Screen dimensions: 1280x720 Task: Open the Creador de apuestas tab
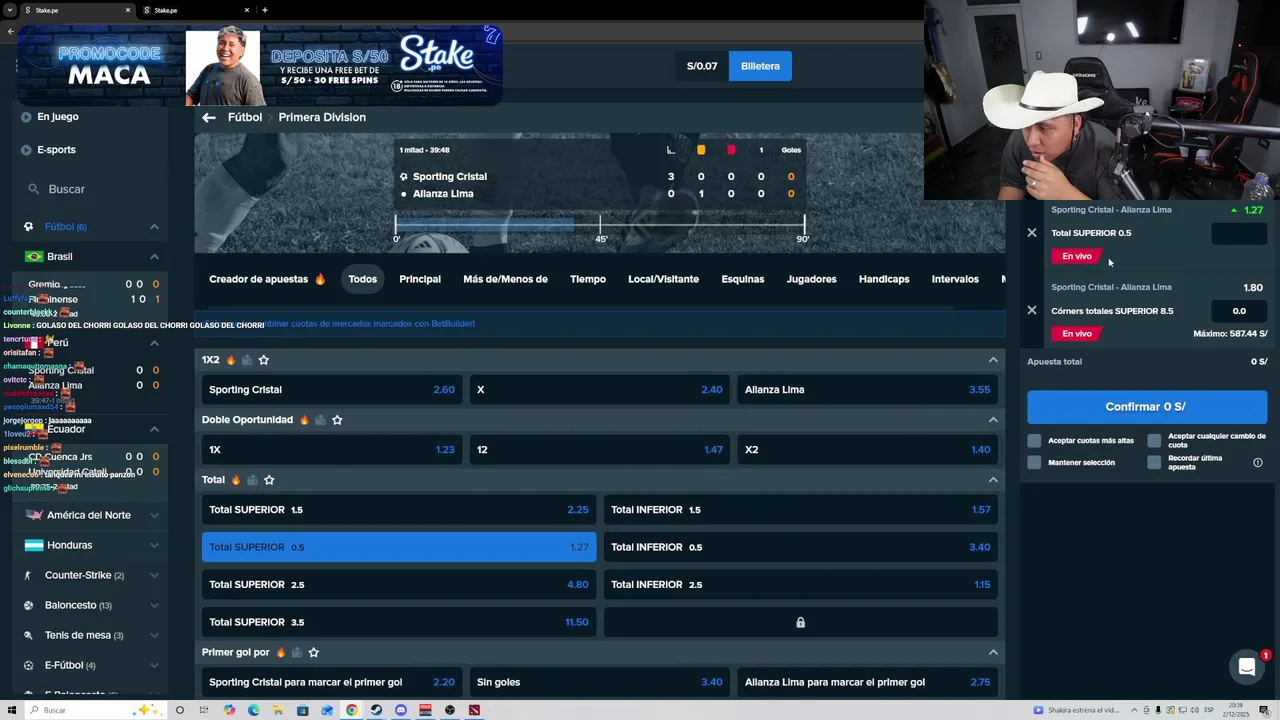coord(267,279)
